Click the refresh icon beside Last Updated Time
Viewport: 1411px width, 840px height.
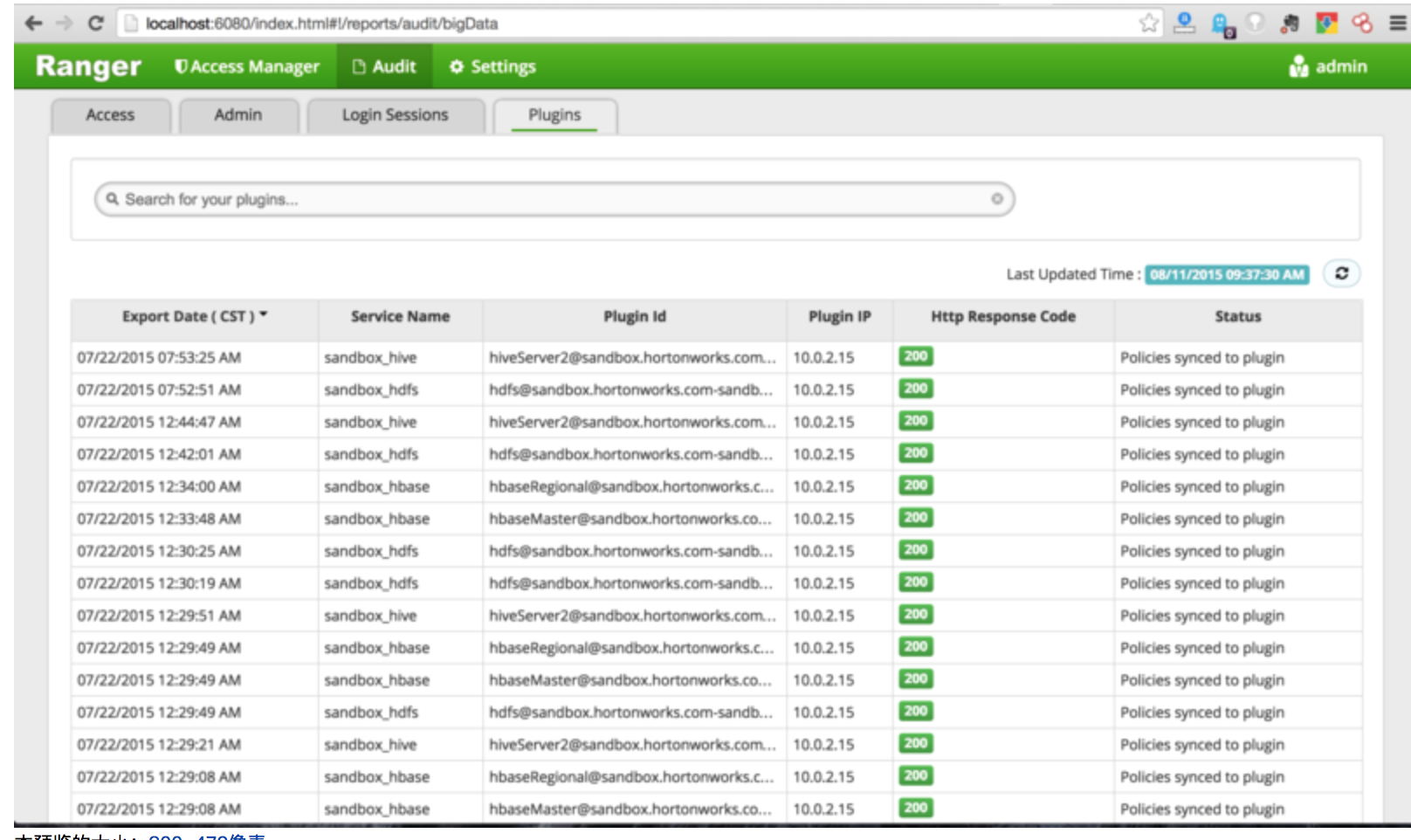(x=1341, y=273)
